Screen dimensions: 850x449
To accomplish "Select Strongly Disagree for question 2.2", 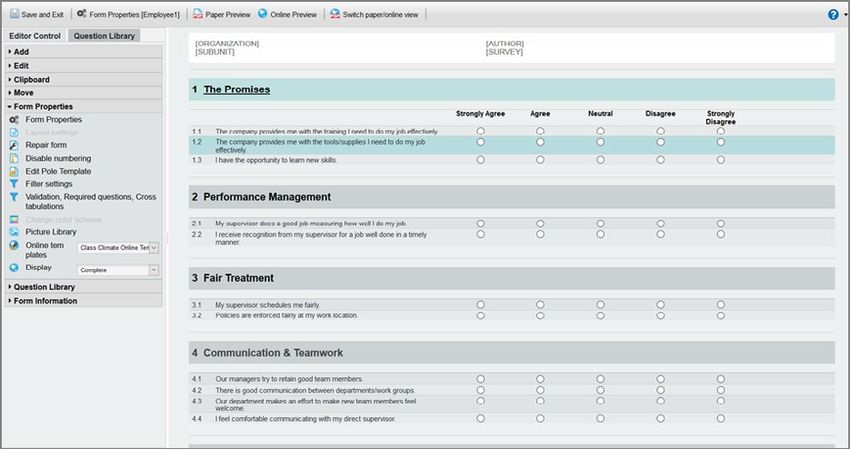I will point(720,234).
